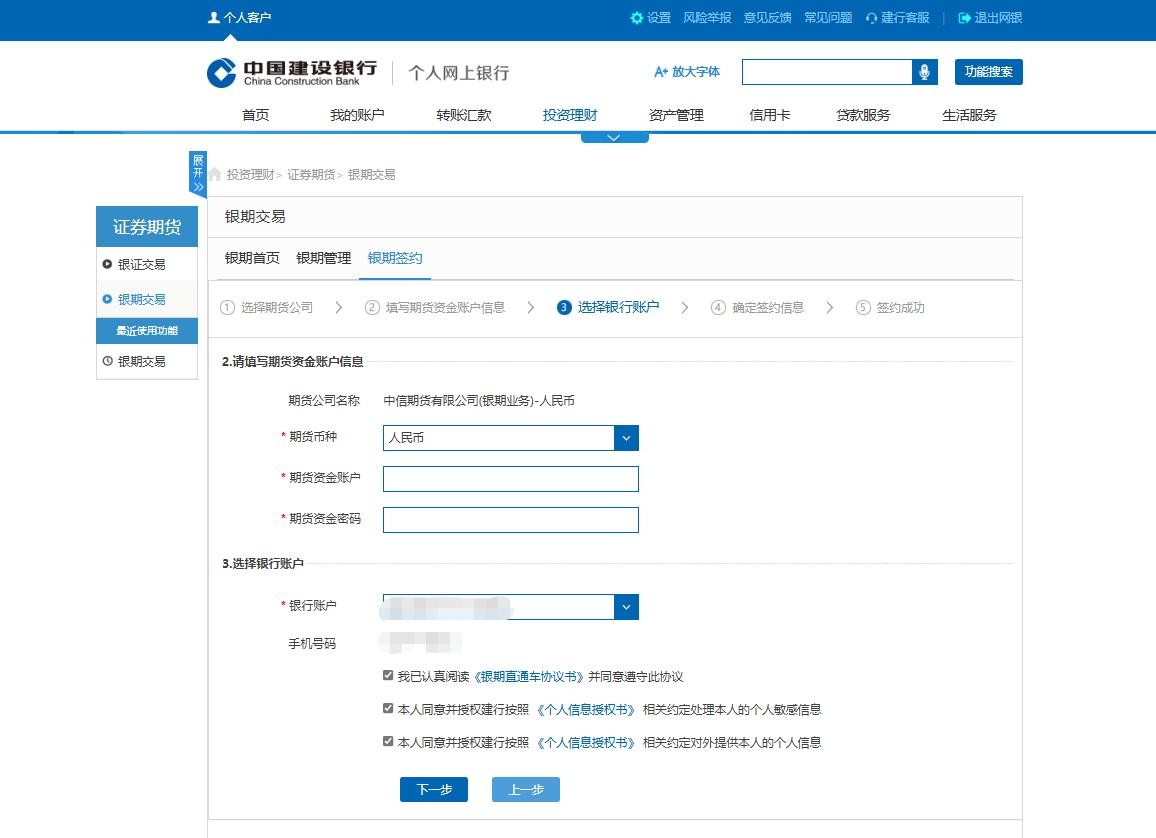Toggle the 对外提供个人信息 authorization checkbox
This screenshot has height=838, width=1156.
[388, 741]
